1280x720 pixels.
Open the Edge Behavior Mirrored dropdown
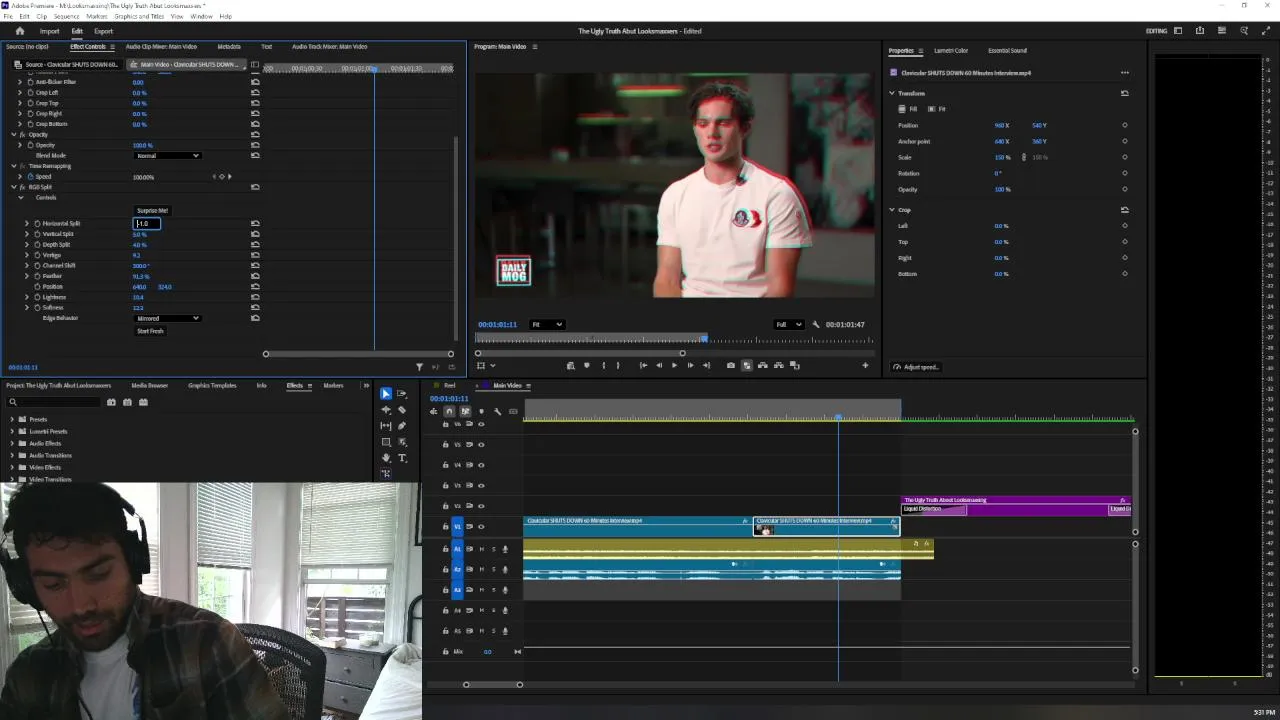[x=168, y=318]
